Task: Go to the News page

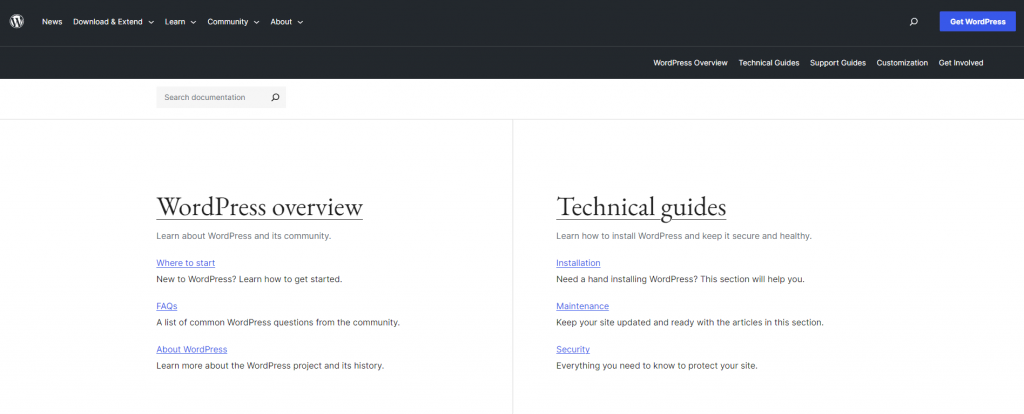Action: click(x=52, y=22)
